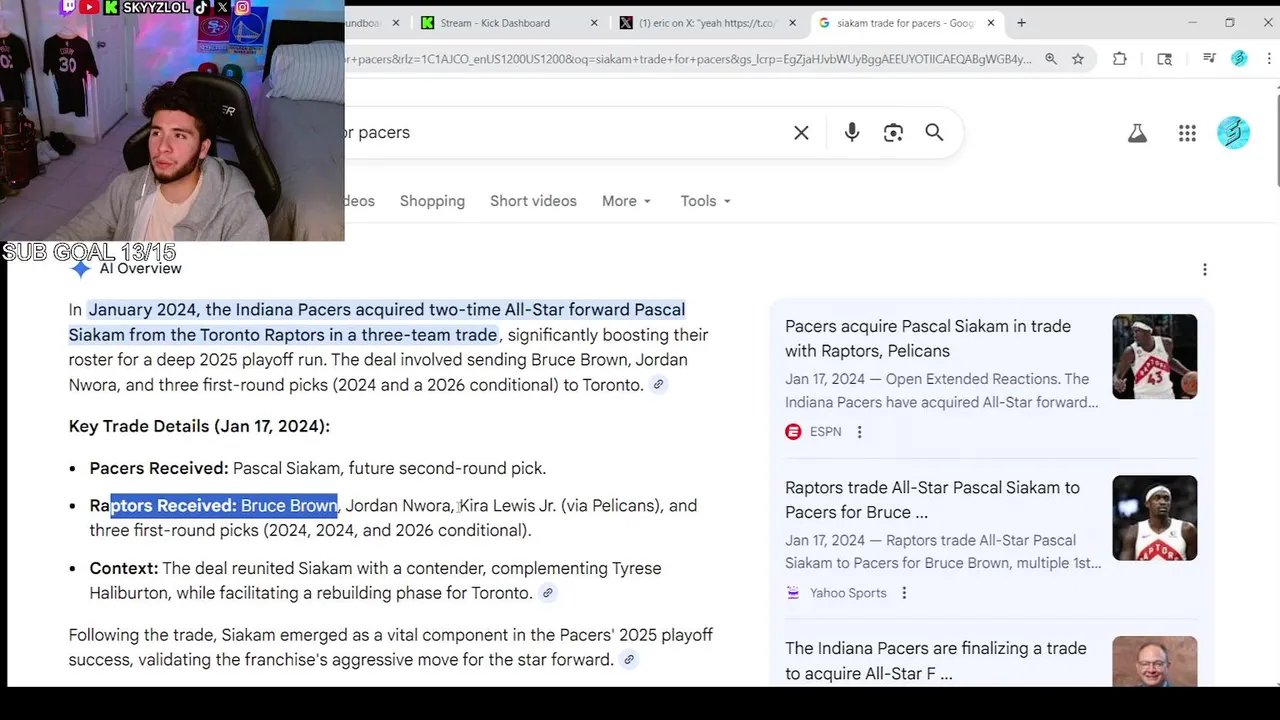Click the highlighted 'Bruce Brown' text
The height and width of the screenshot is (720, 1280).
point(289,506)
